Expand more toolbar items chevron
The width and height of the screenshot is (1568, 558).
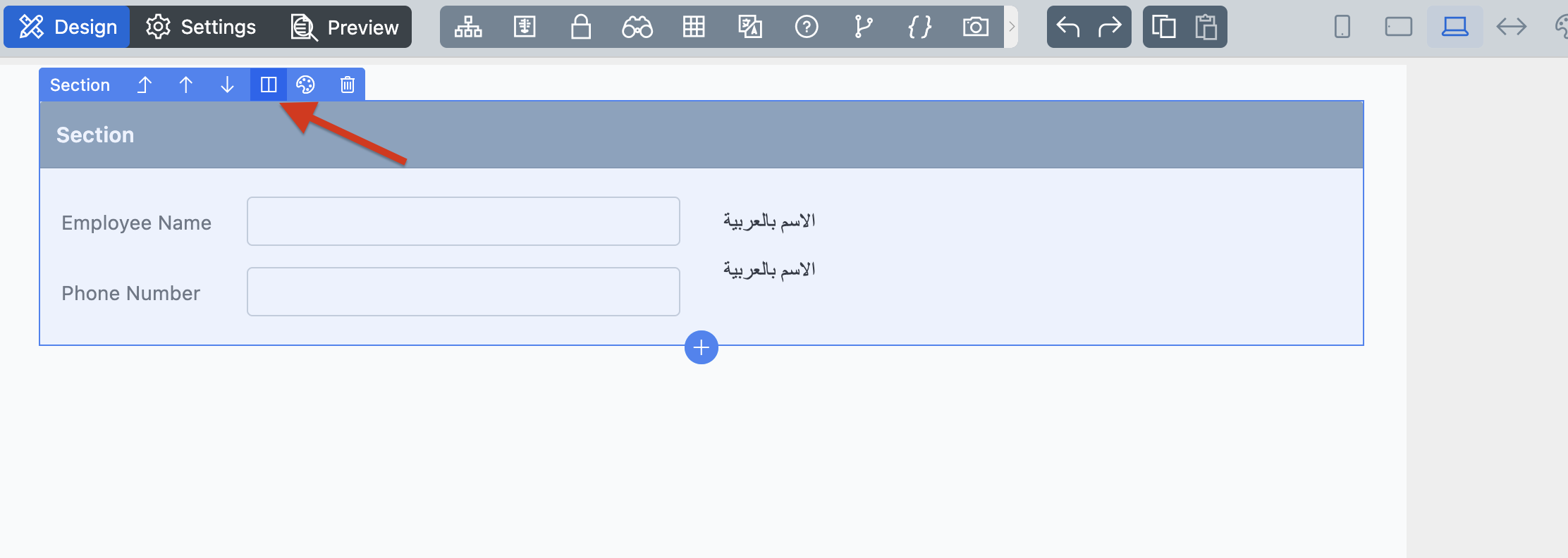pos(1012,27)
